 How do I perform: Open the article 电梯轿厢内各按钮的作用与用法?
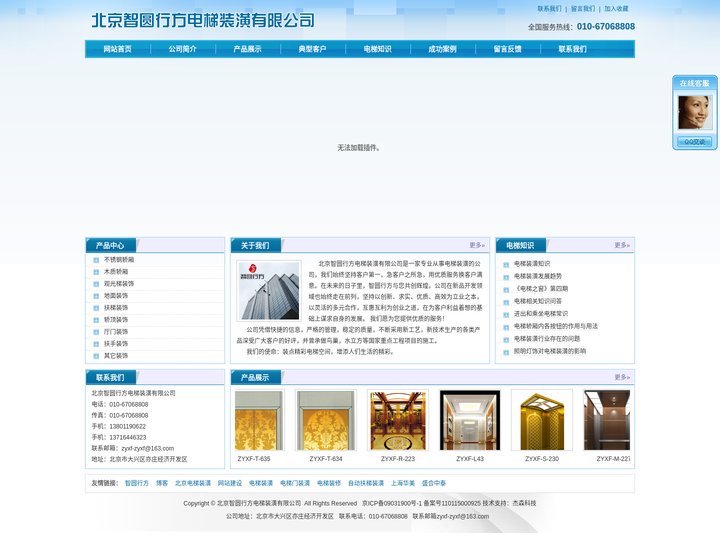(556, 326)
